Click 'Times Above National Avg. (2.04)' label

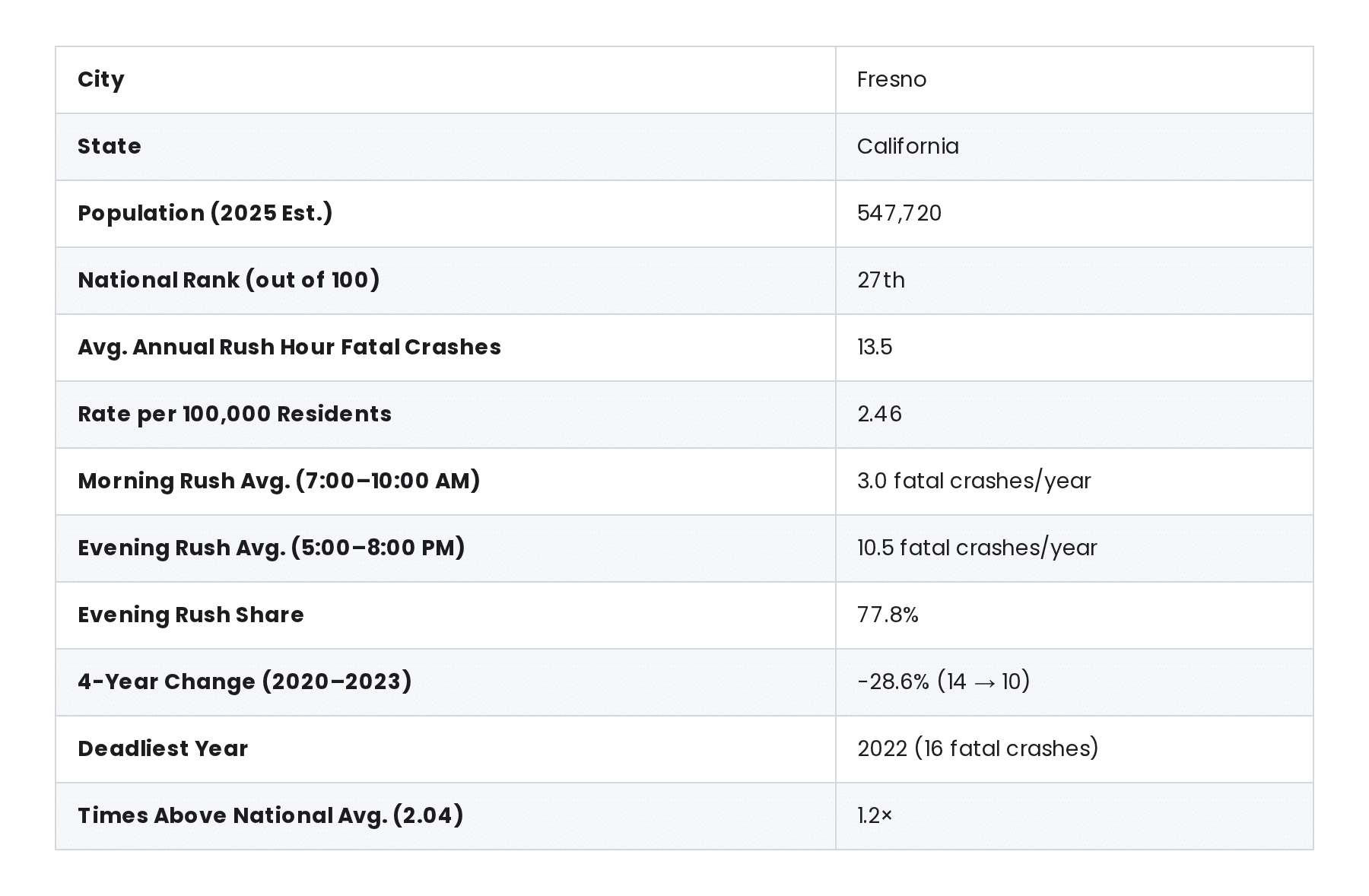coord(271,816)
